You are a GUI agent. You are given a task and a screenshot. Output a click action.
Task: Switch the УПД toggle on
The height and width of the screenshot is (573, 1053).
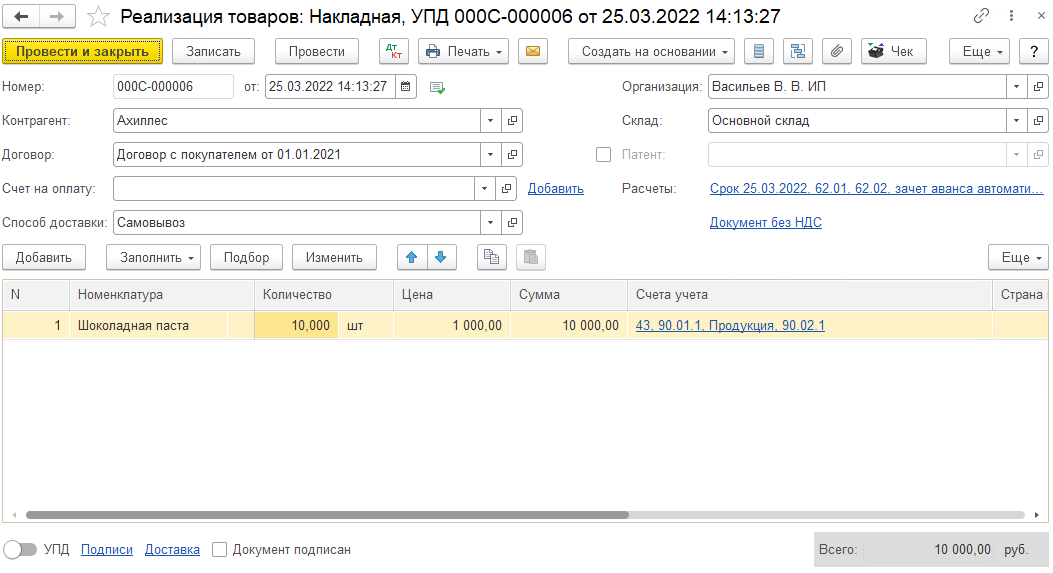coord(20,549)
